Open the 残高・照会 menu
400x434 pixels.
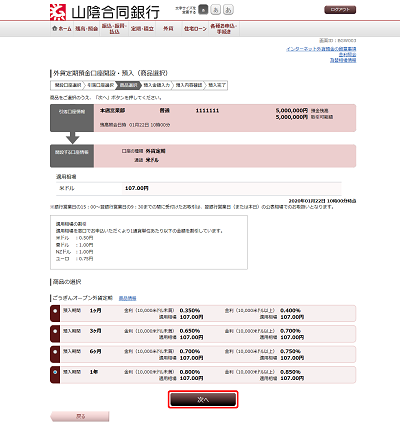87,29
